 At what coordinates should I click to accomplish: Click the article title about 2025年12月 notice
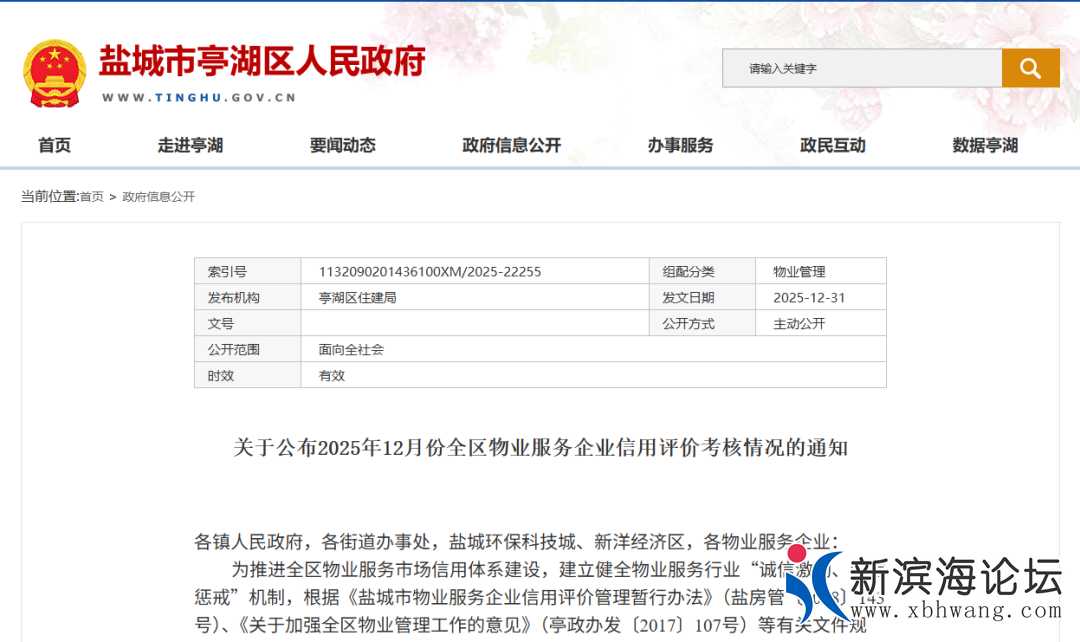point(540,447)
